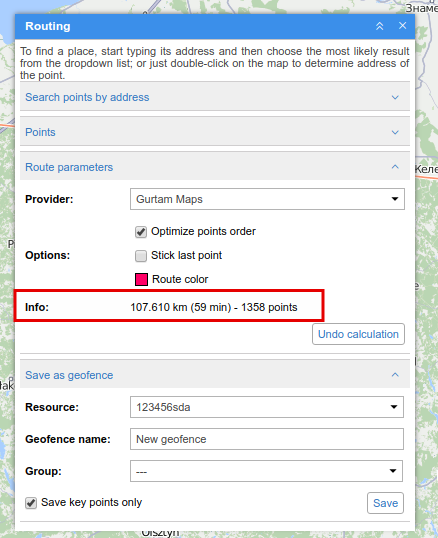The image size is (438, 538).
Task: Close the Routing dialog
Action: (x=402, y=26)
